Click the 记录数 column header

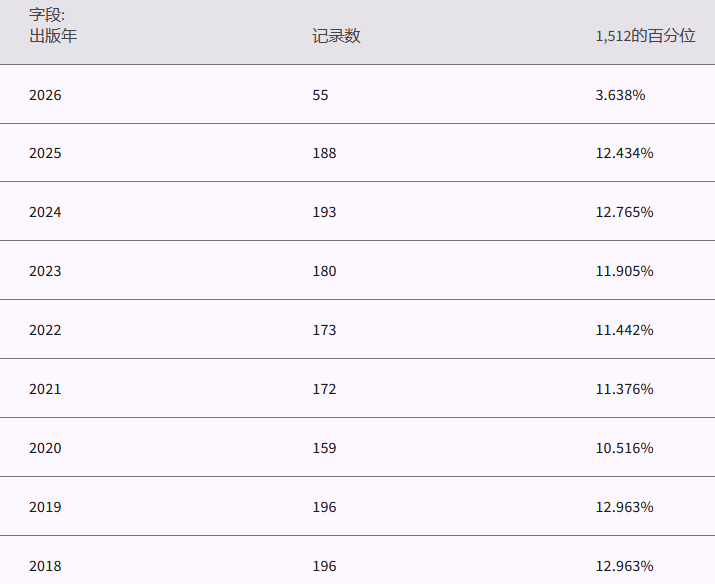(336, 36)
